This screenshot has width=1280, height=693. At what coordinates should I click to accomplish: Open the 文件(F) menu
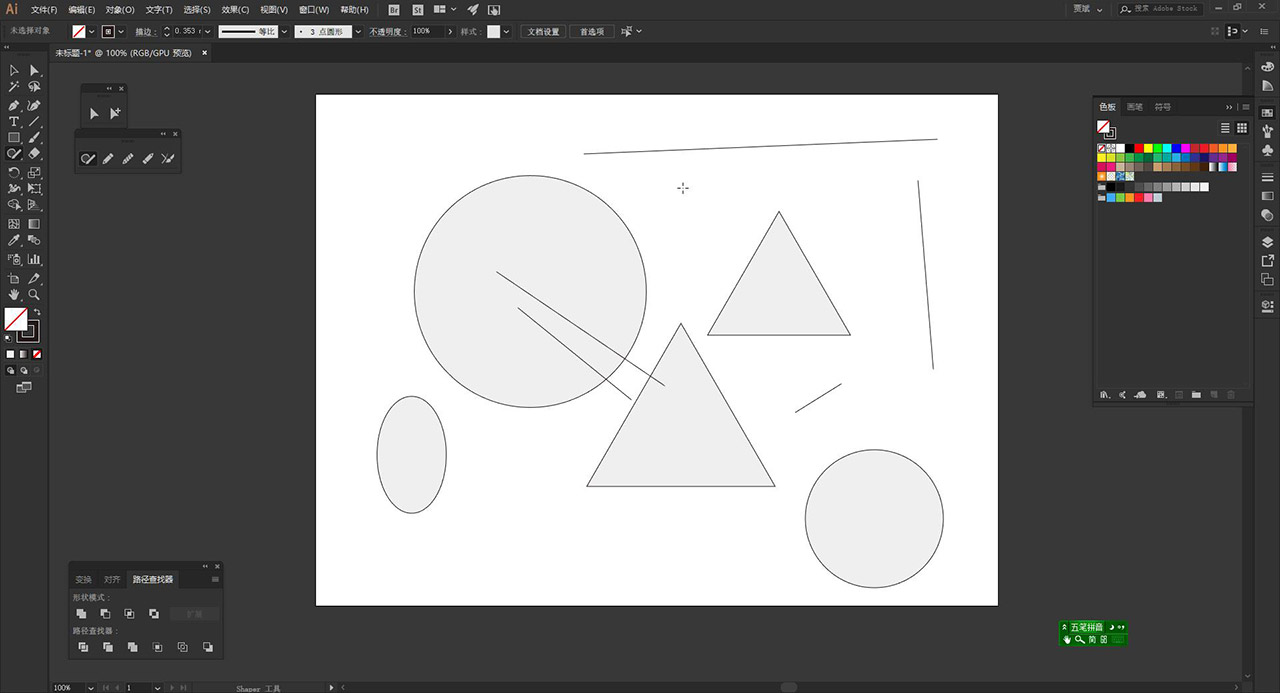(44, 9)
